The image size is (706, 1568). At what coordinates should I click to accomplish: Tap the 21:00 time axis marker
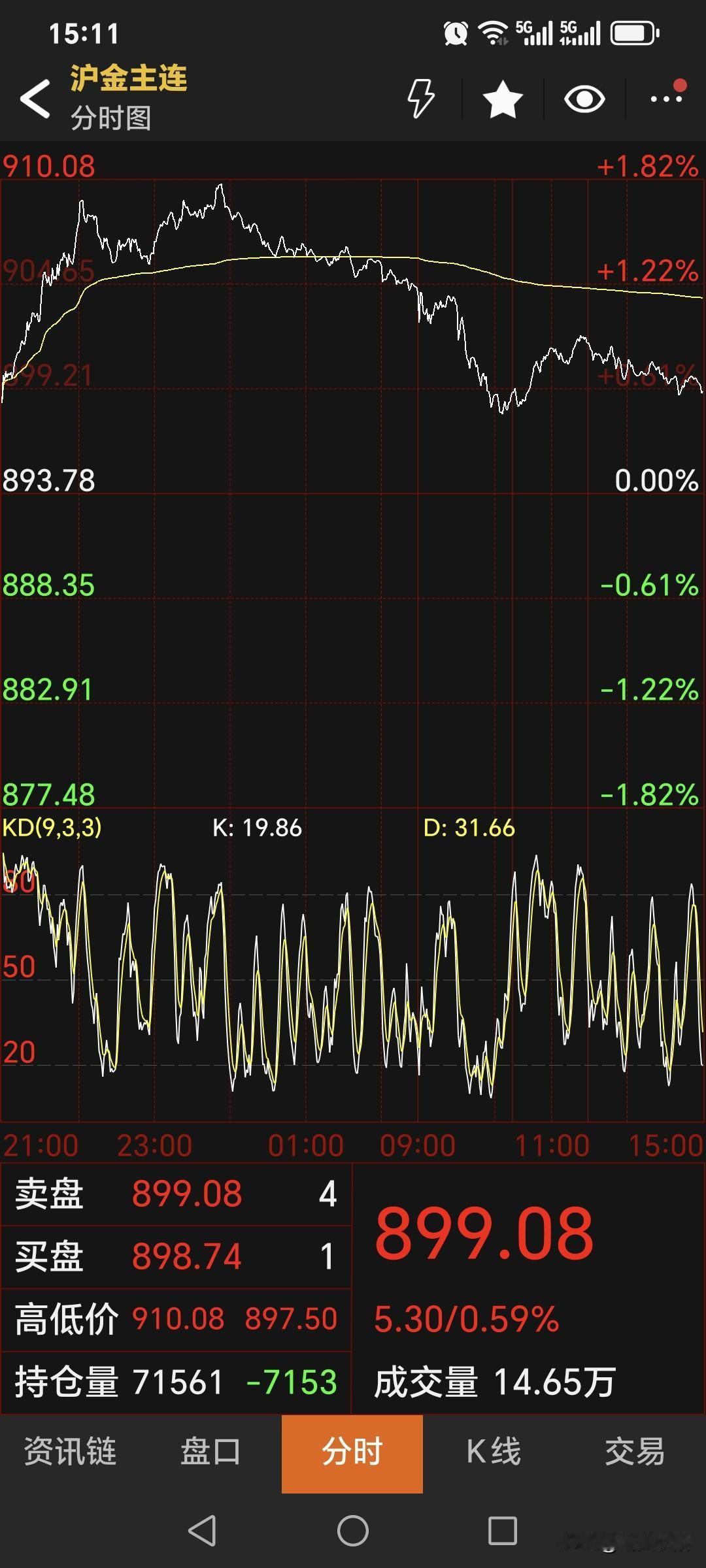coord(41,1145)
